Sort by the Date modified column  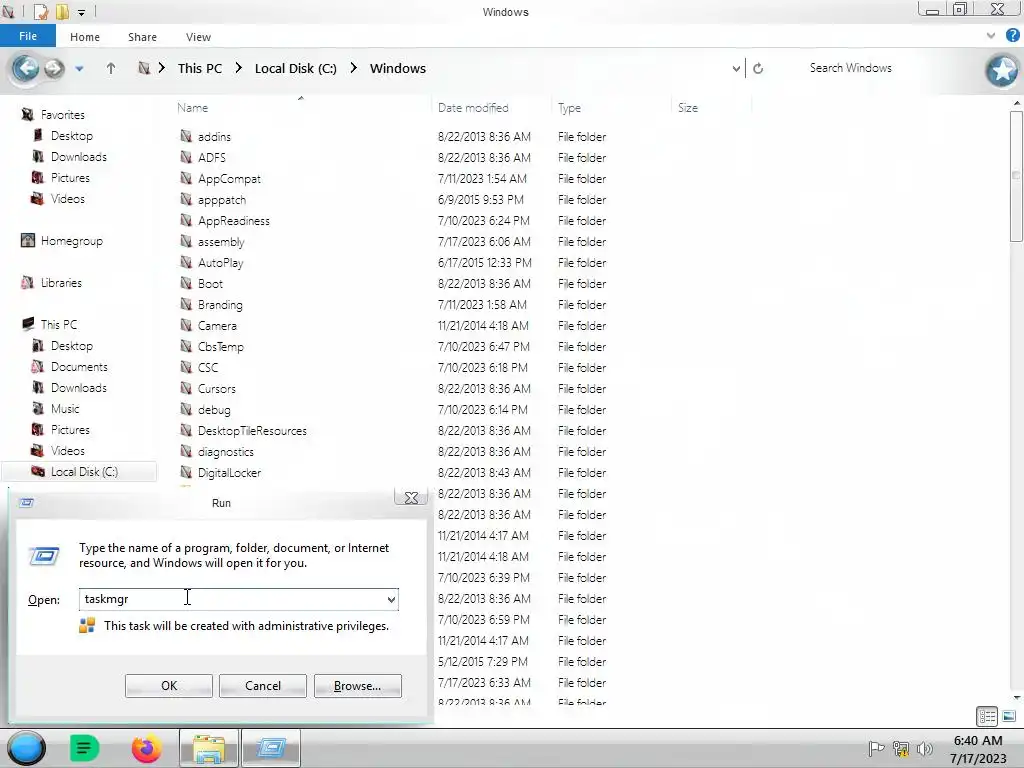[473, 108]
